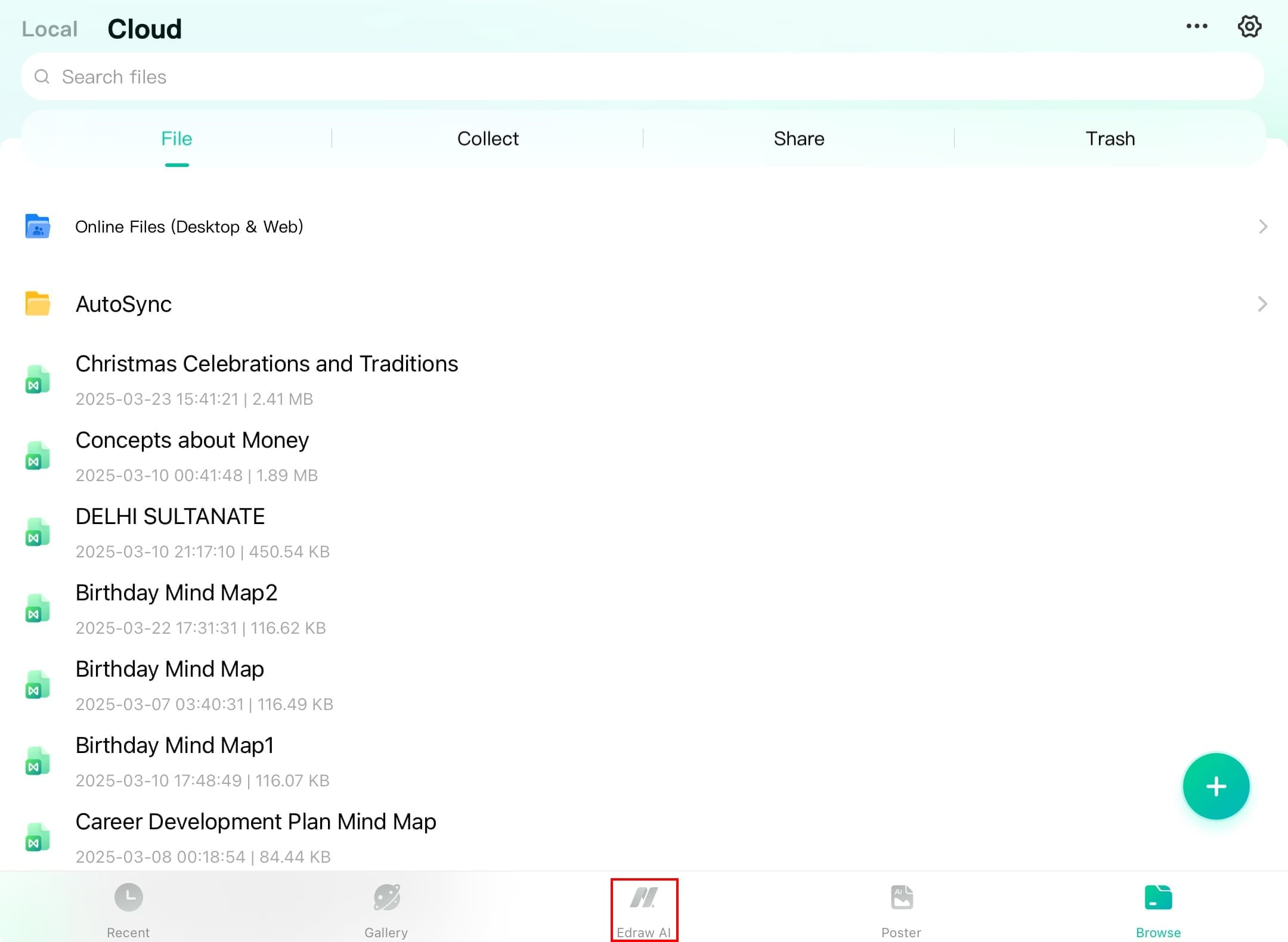This screenshot has width=1288, height=942.
Task: Select the Browse folder icon
Action: 1158,898
